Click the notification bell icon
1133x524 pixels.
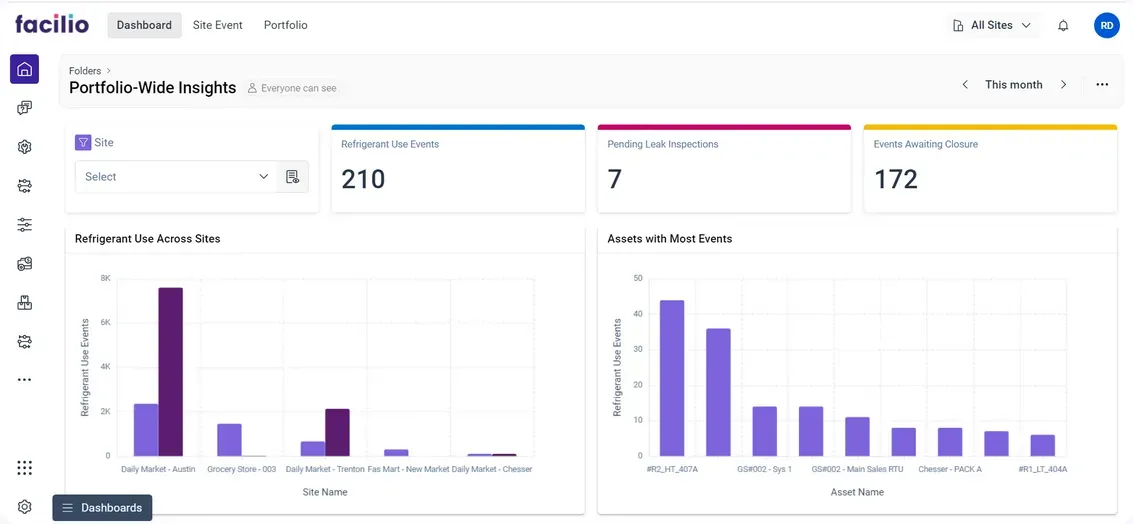[x=1063, y=26]
